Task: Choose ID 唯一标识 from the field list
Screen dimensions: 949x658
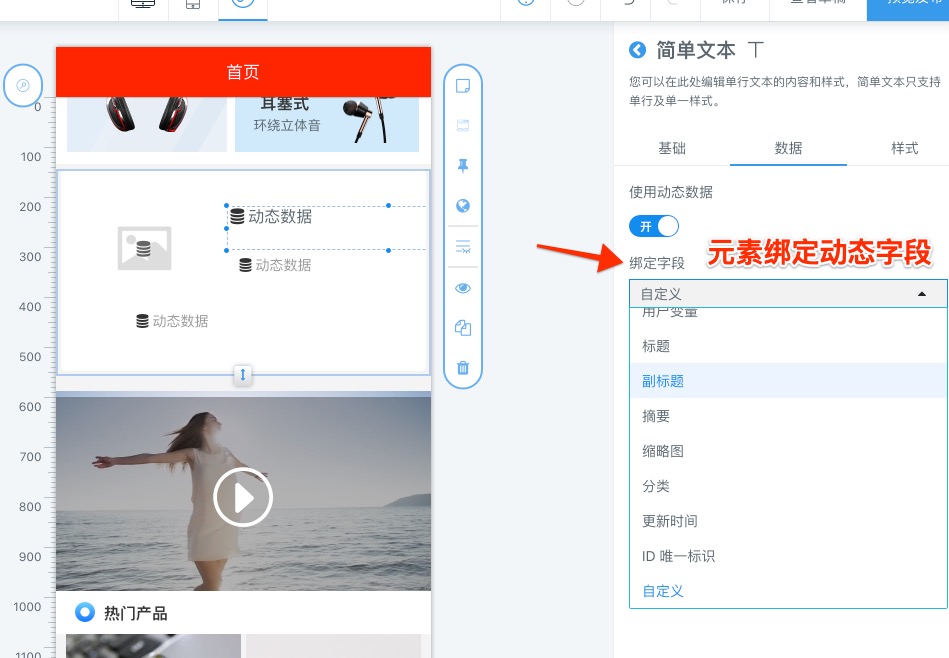Action: 789,556
